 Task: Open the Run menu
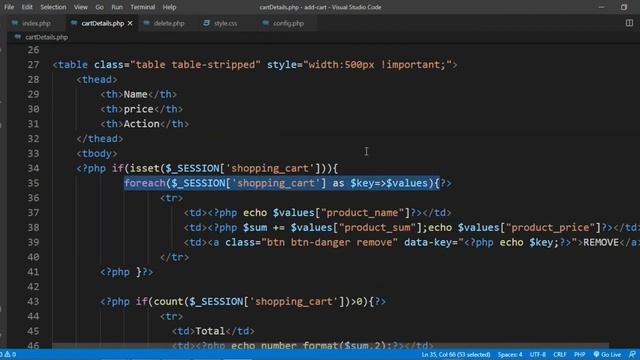pos(117,7)
